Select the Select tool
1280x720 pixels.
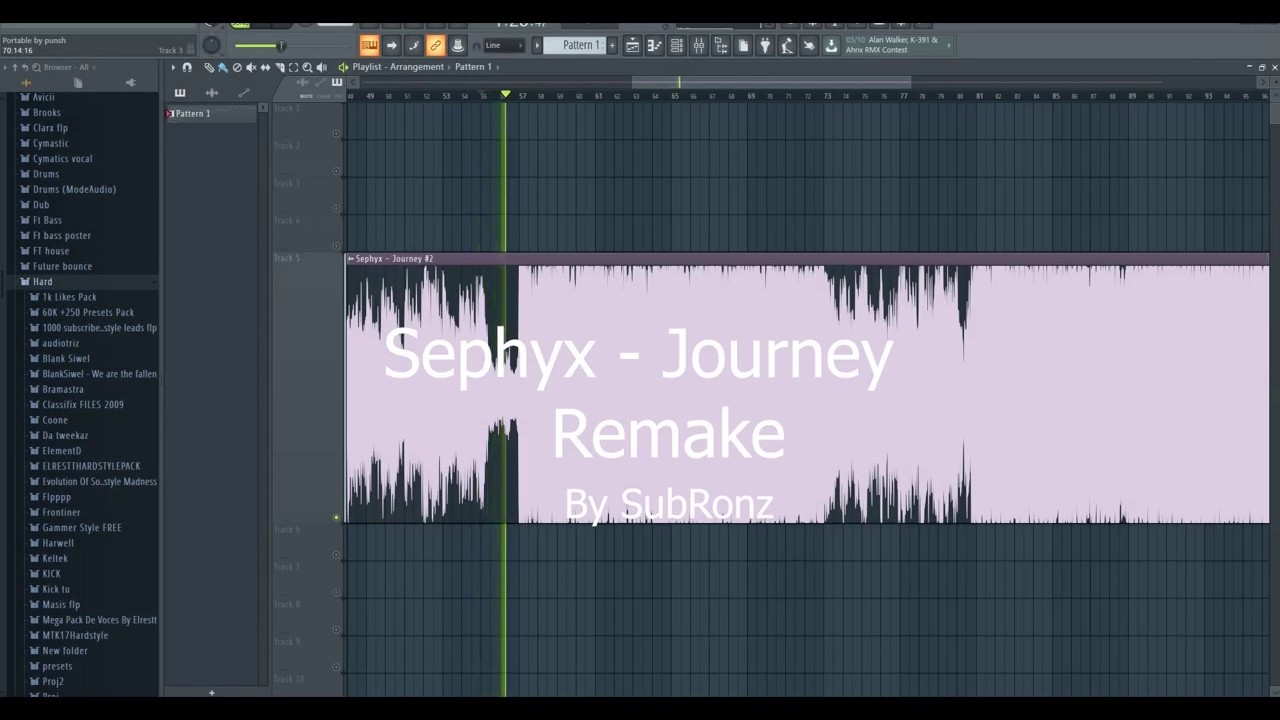(294, 67)
